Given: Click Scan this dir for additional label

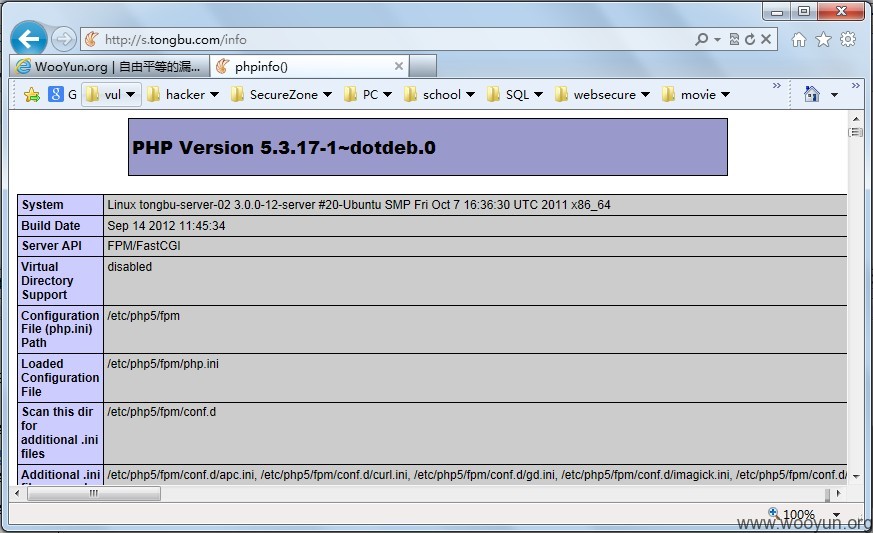Looking at the screenshot, I should point(60,433).
